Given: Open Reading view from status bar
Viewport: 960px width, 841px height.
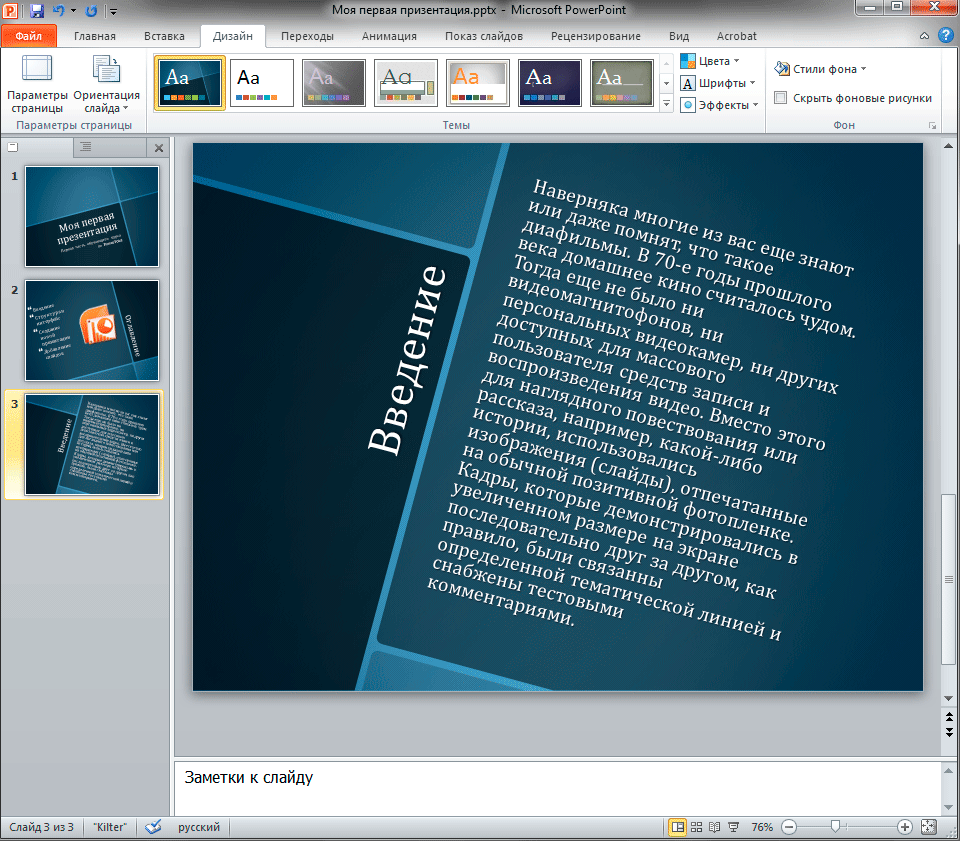Looking at the screenshot, I should (x=714, y=827).
